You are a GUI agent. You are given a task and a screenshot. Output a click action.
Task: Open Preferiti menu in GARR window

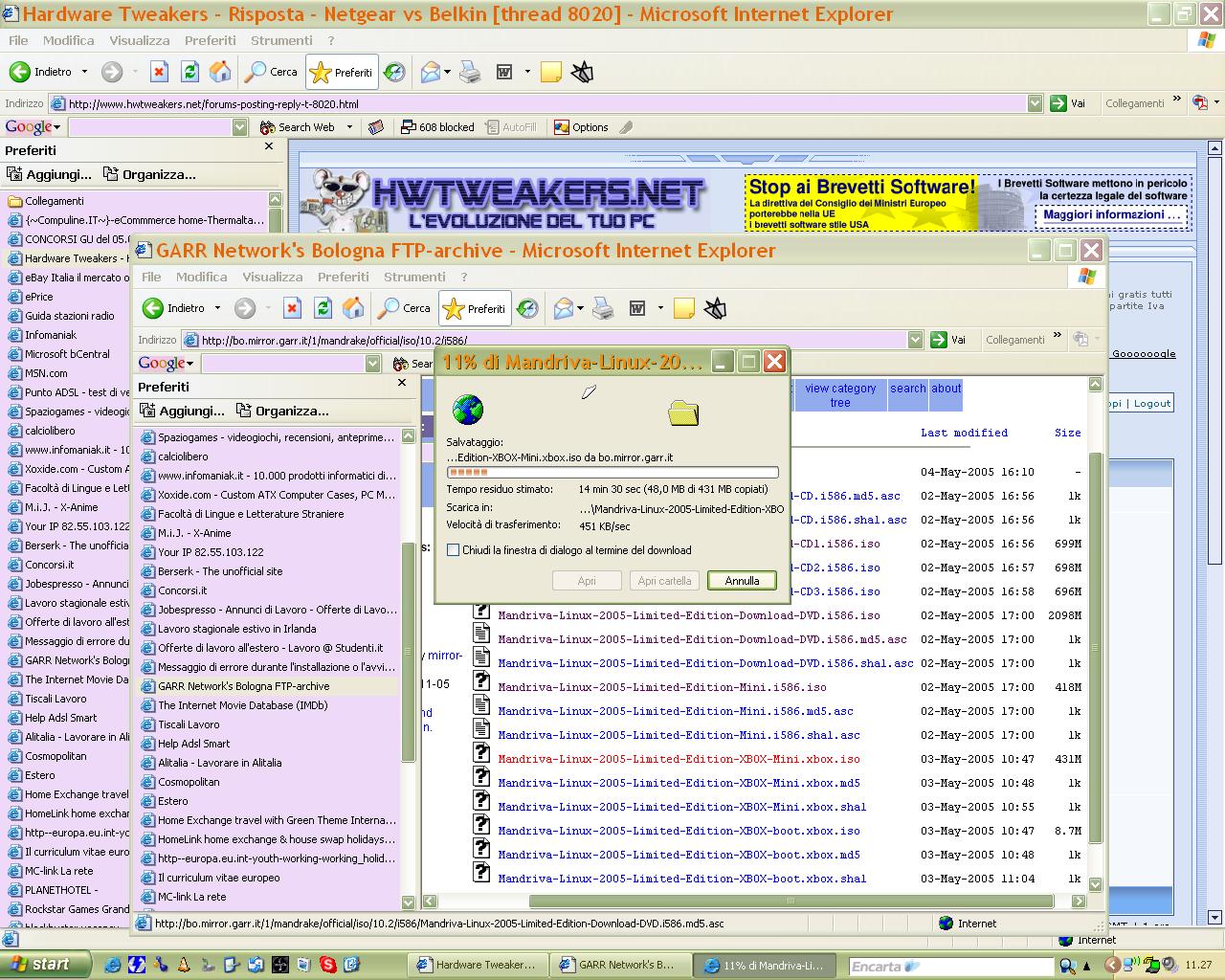point(343,277)
